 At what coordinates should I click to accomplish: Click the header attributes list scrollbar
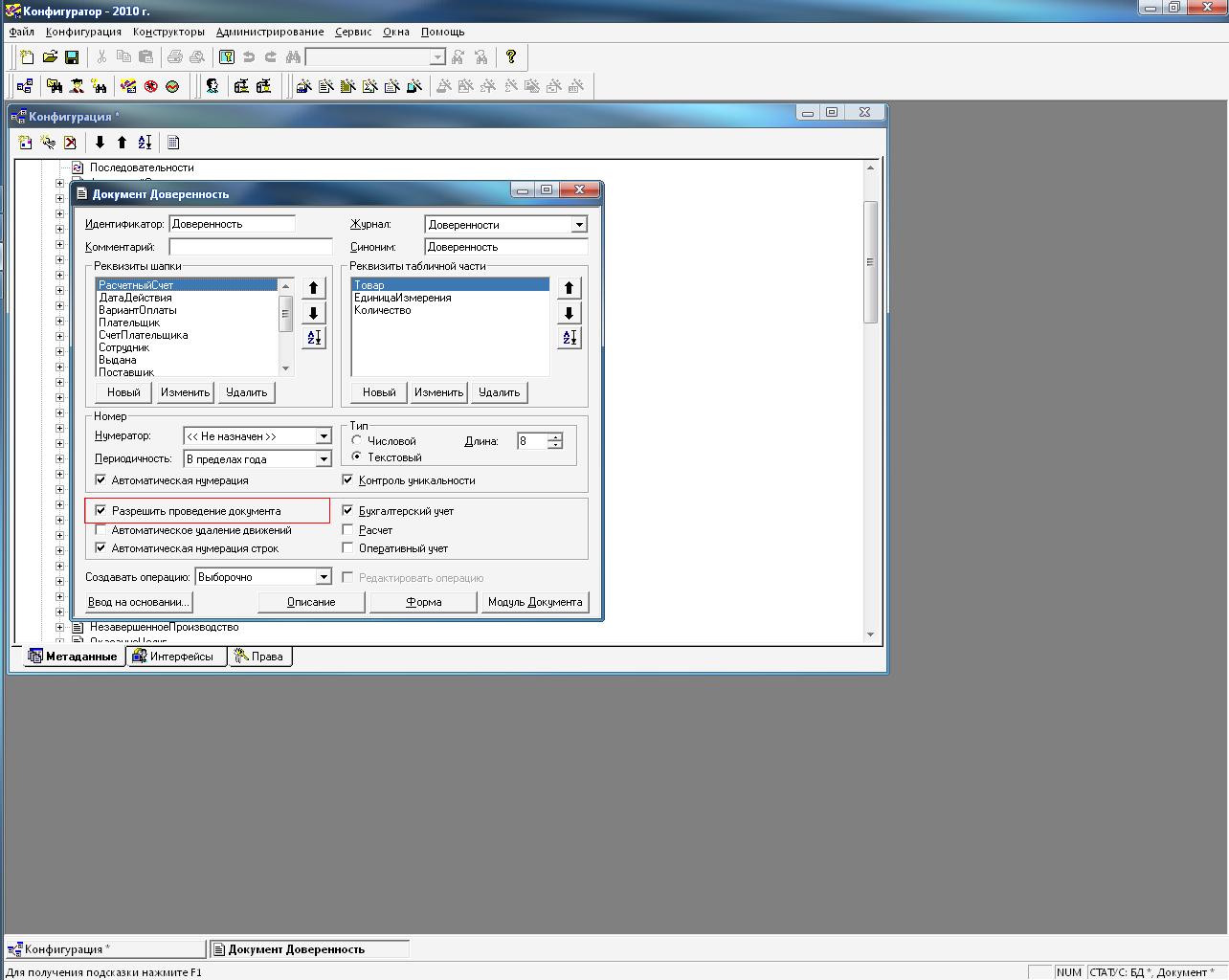pos(285,327)
